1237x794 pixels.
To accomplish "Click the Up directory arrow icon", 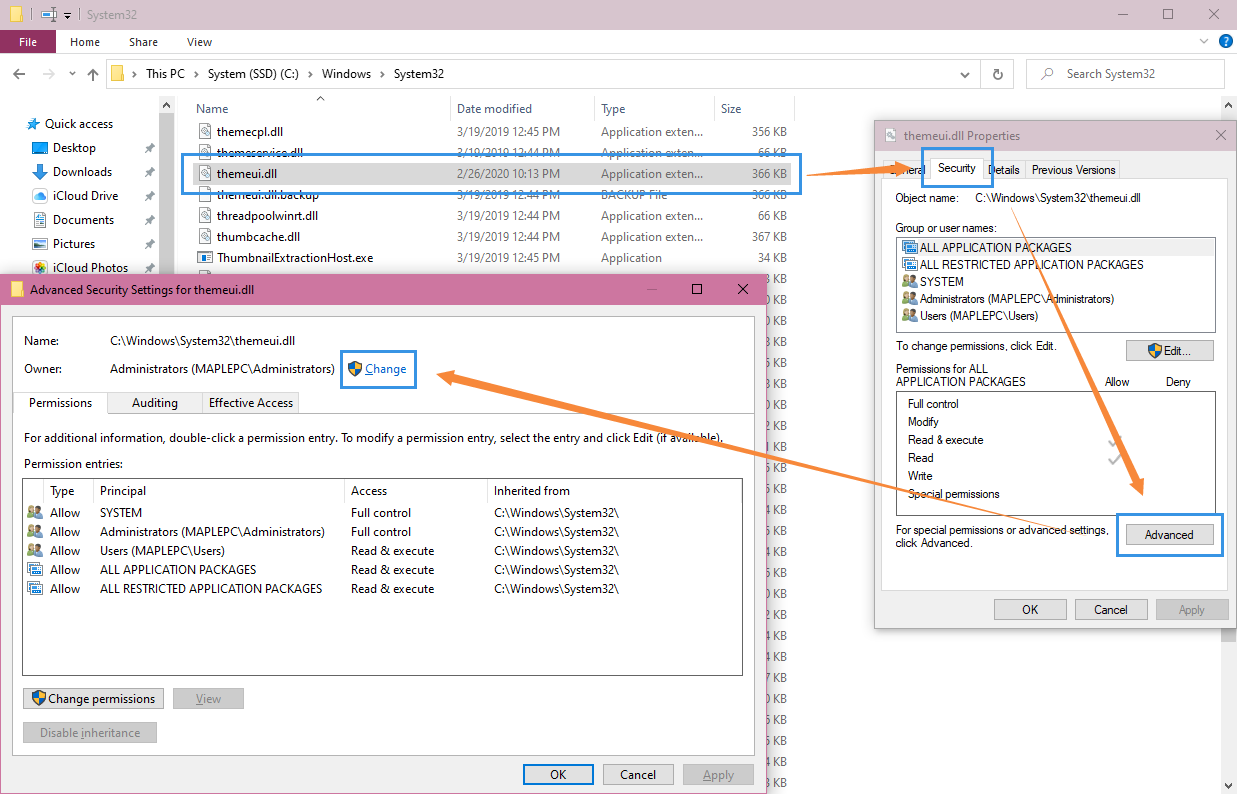I will pyautogui.click(x=93, y=74).
